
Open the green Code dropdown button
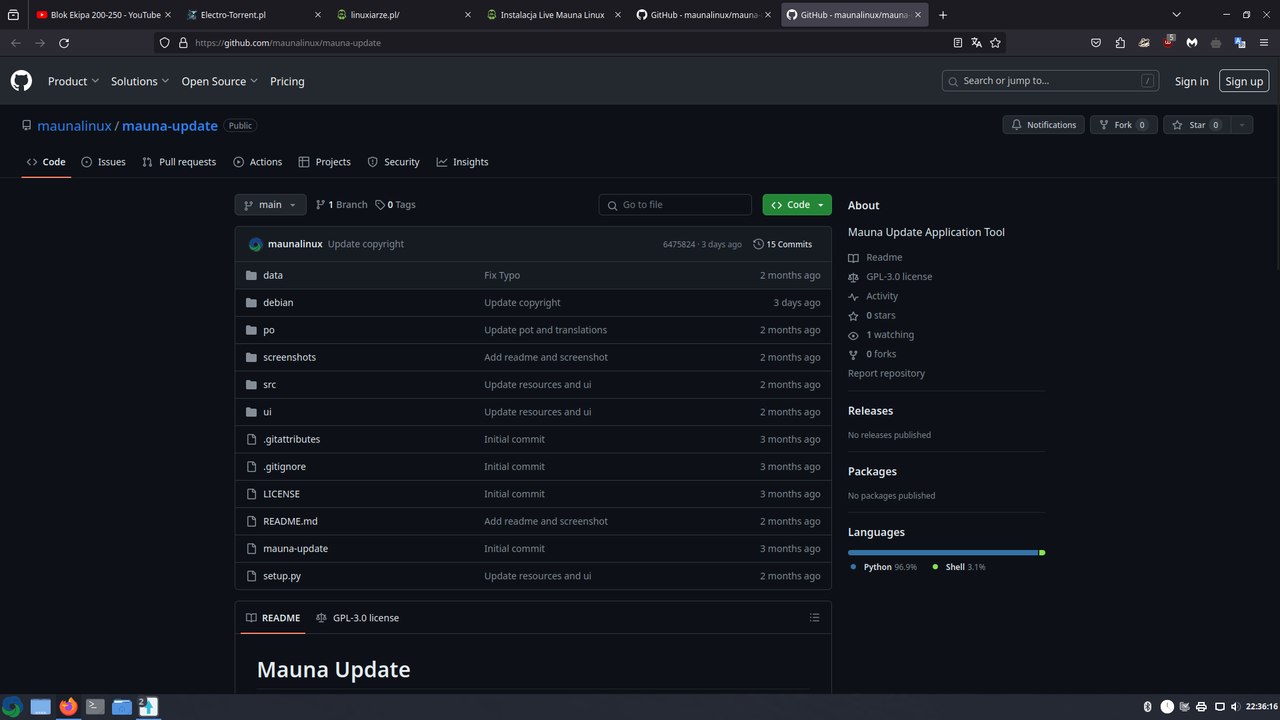point(797,205)
